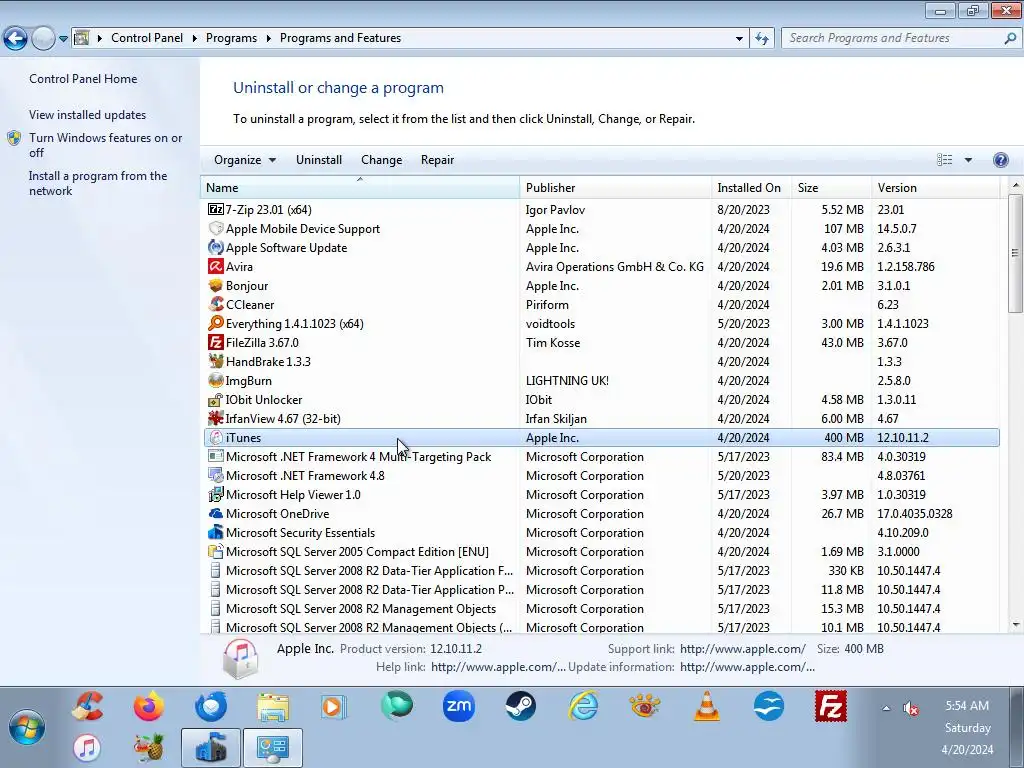
Task: Sort by the Installed On column header
Action: pos(752,187)
